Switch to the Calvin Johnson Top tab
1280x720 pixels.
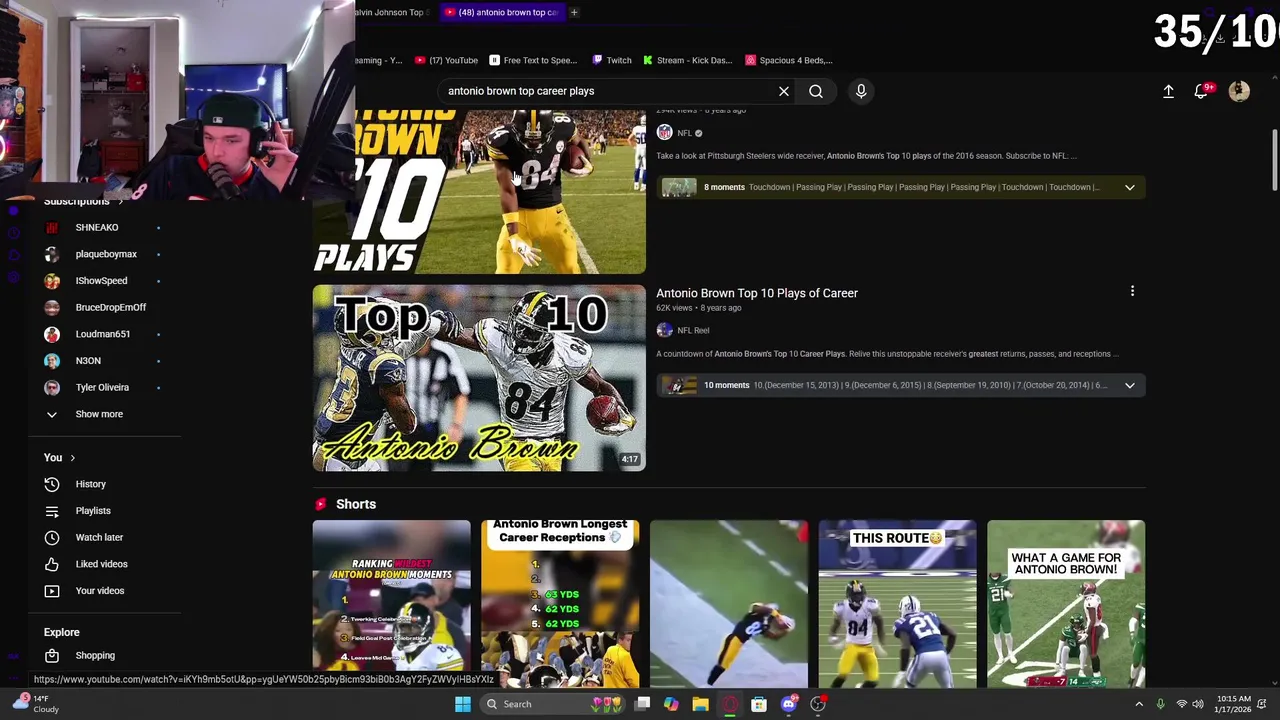(x=393, y=12)
